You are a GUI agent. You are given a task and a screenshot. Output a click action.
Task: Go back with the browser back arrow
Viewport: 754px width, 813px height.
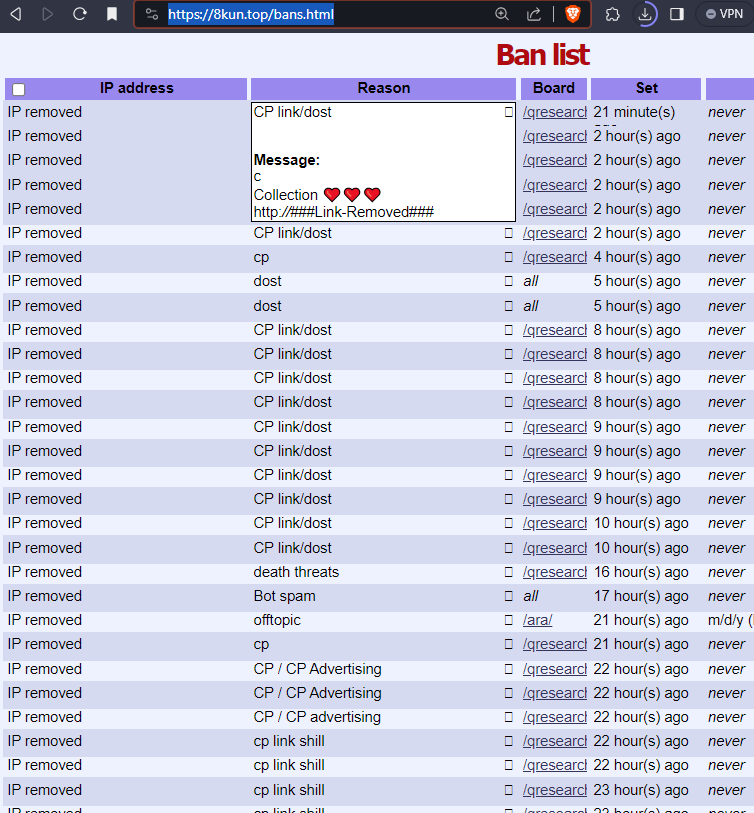pyautogui.click(x=16, y=14)
